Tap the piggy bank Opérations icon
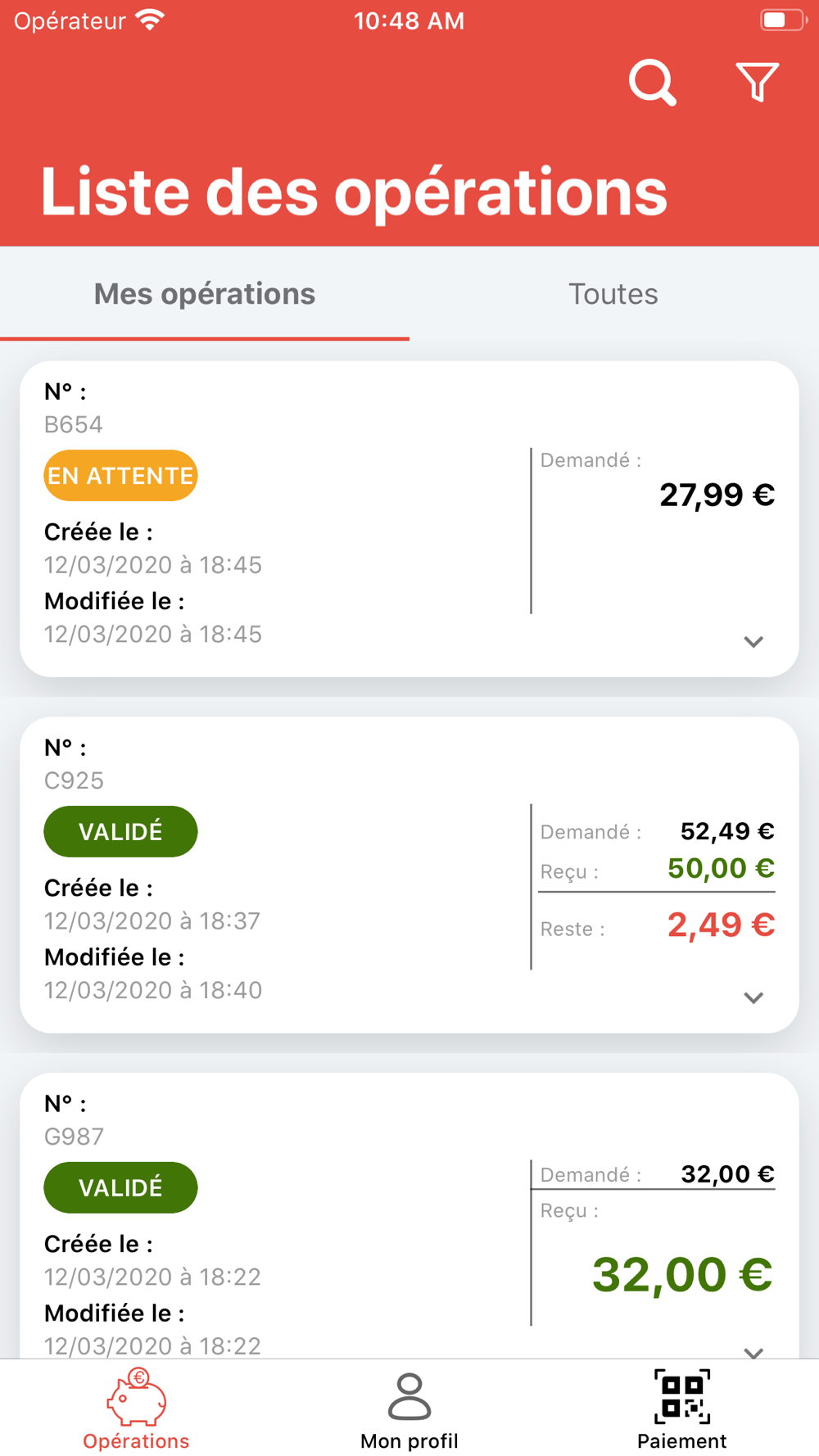The height and width of the screenshot is (1456, 819). pyautogui.click(x=136, y=1397)
